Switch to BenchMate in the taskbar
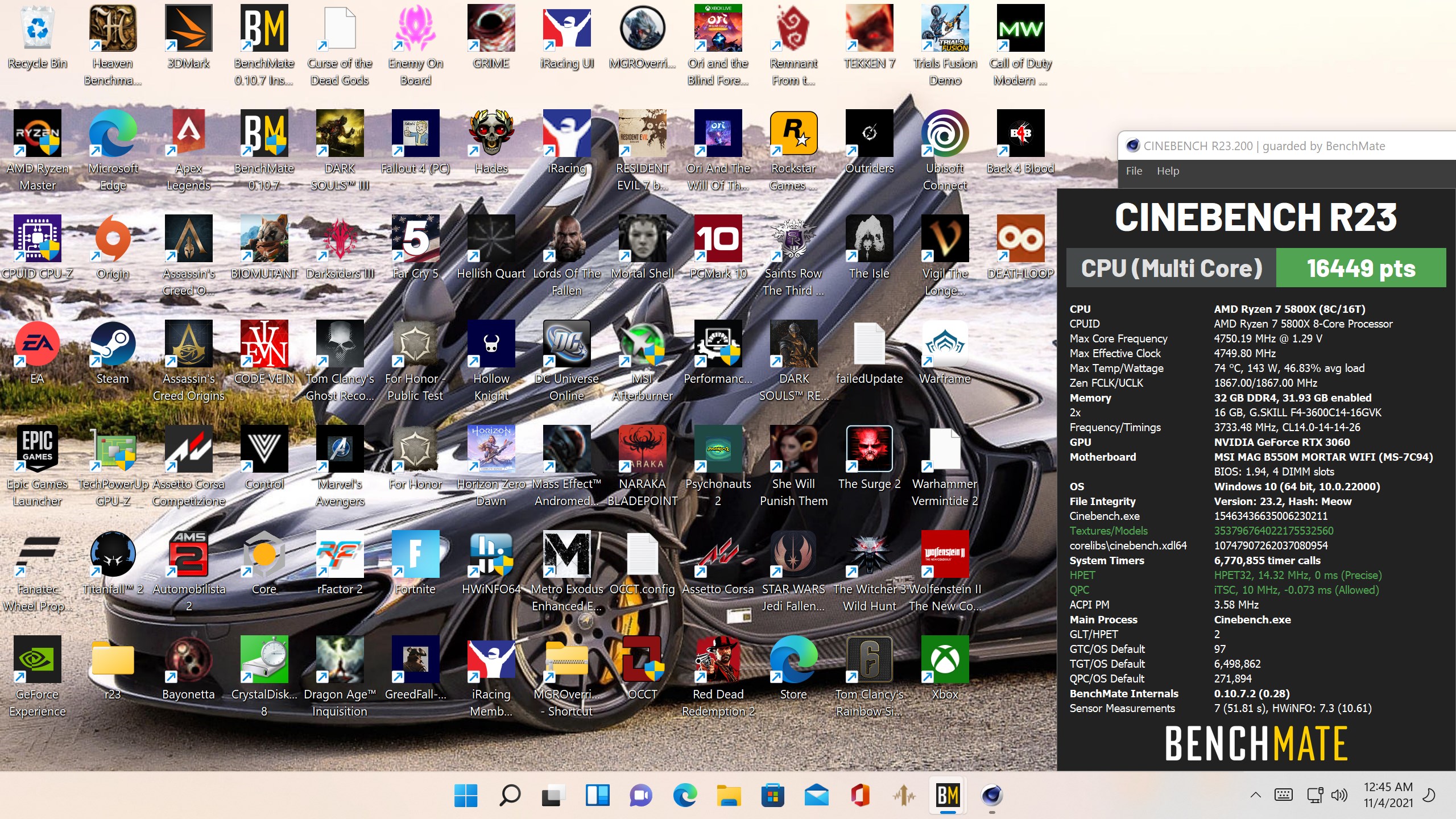 pyautogui.click(x=948, y=795)
